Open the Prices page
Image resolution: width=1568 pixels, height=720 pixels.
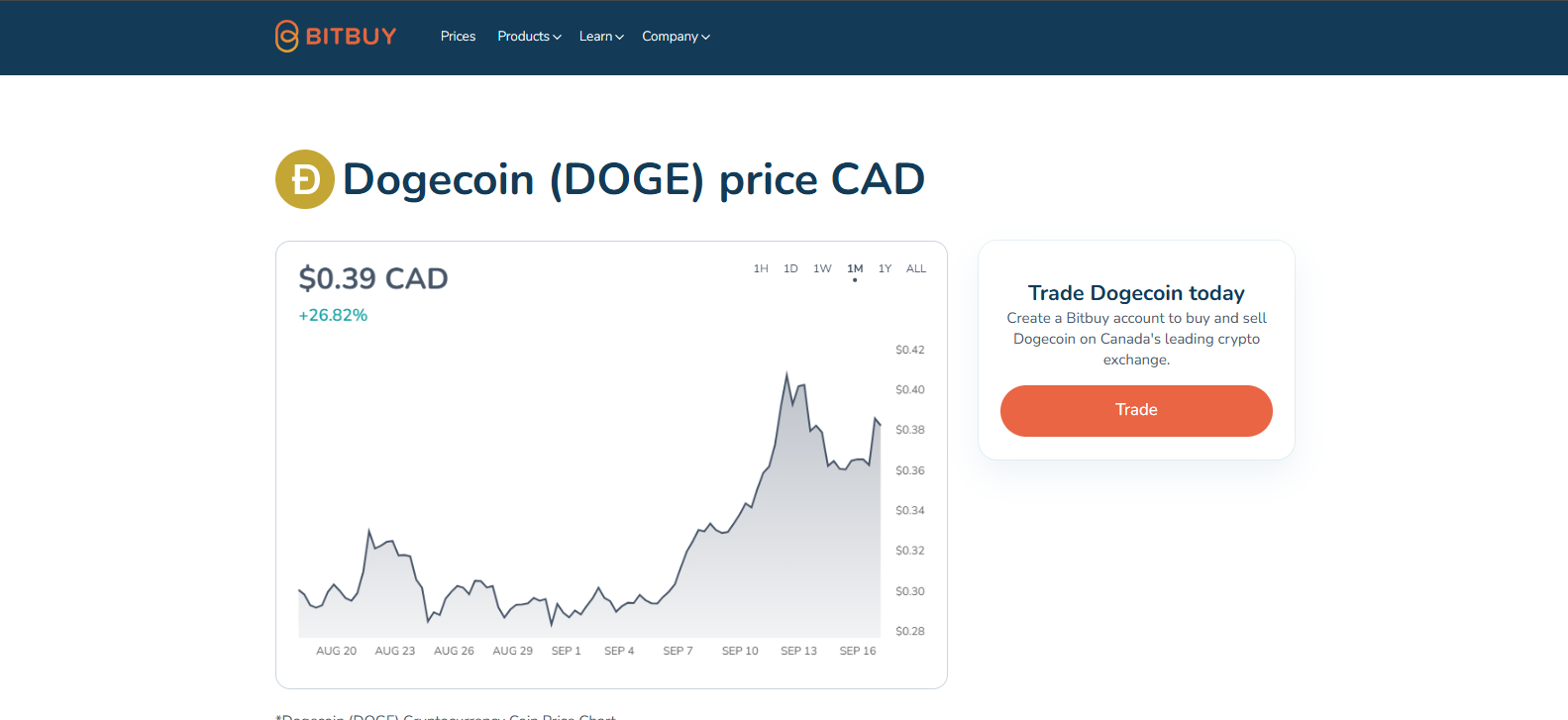coord(458,37)
